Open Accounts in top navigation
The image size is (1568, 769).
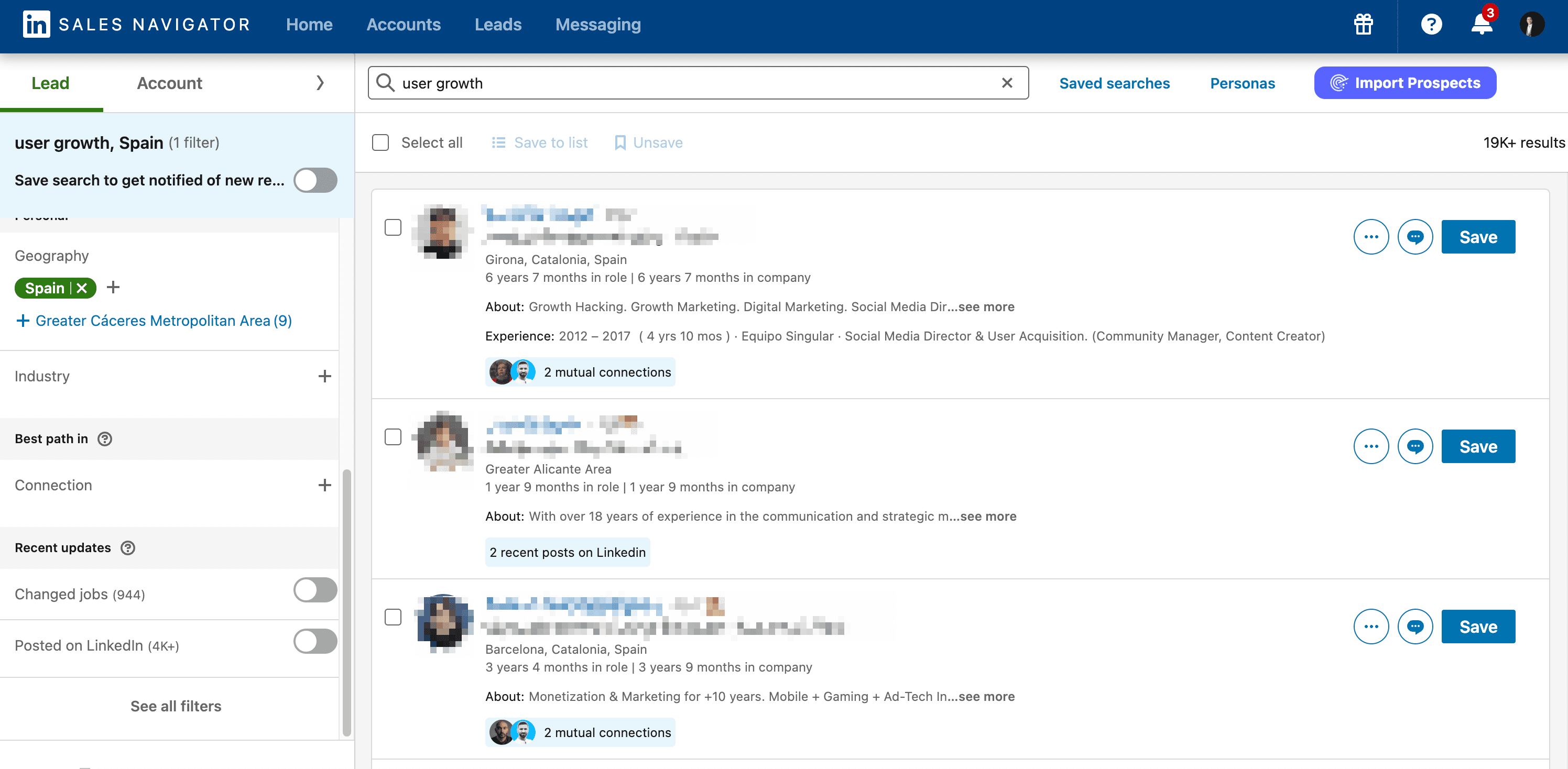click(404, 24)
